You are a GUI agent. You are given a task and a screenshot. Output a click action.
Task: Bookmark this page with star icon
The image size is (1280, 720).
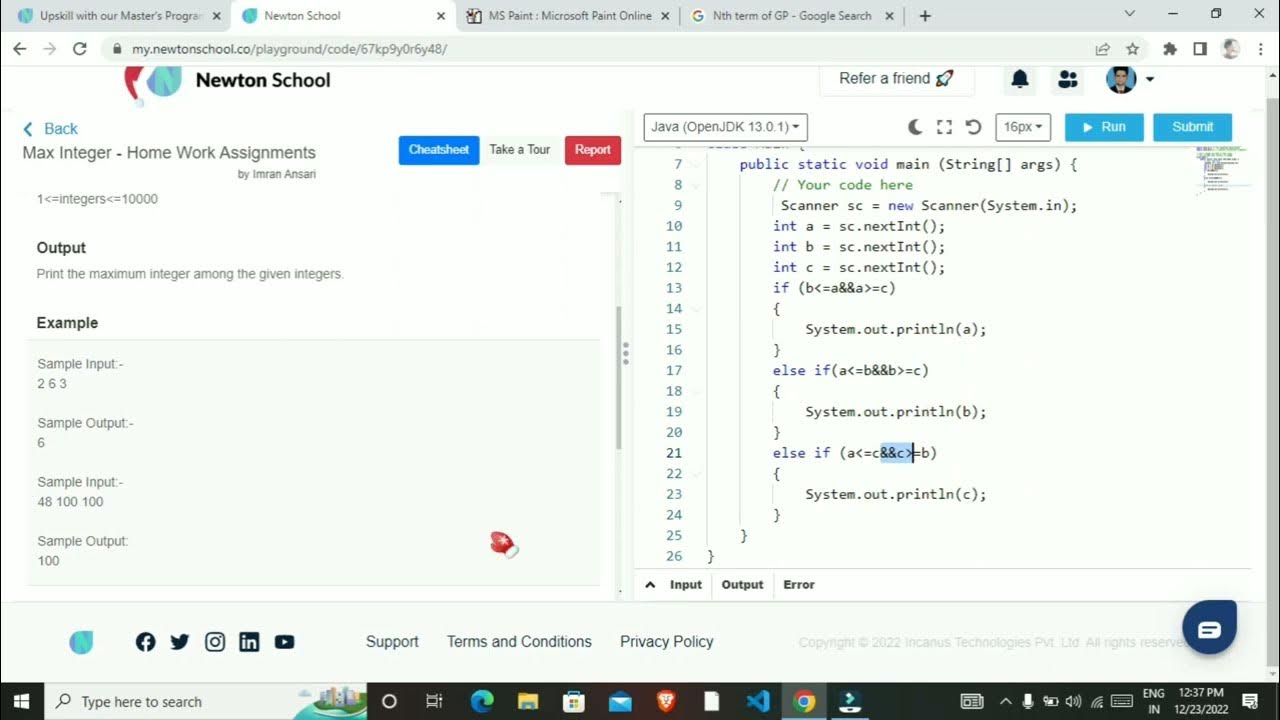1132,49
